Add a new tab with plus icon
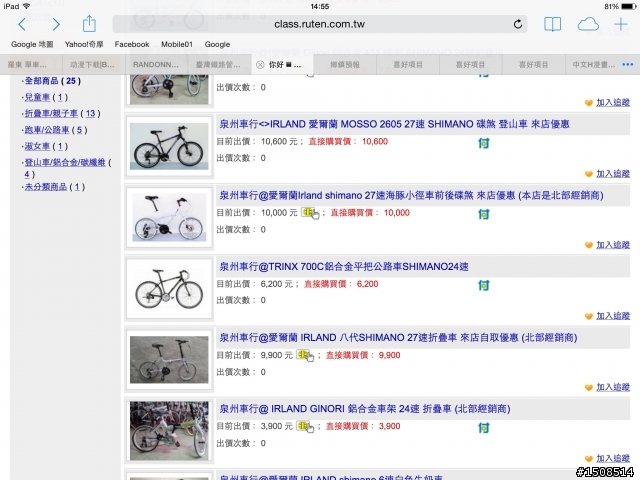This screenshot has height=480, width=640. coord(620,24)
